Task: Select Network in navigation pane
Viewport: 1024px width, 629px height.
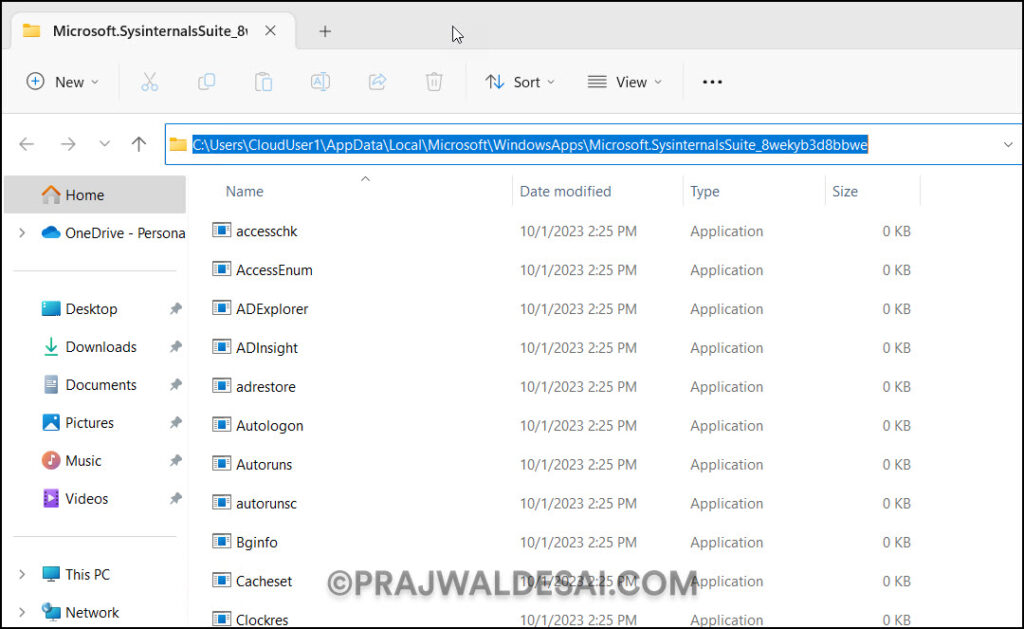Action: pos(92,612)
